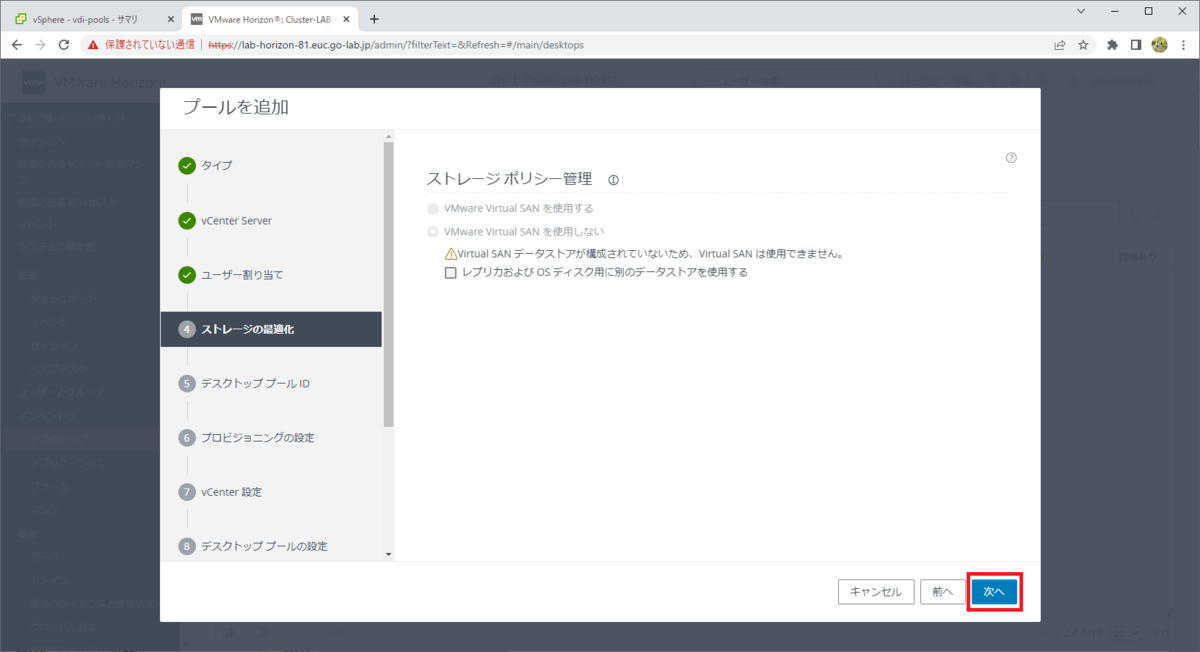Select ストレージの最適化 wizard step
1200x652 pixels.
coord(271,329)
